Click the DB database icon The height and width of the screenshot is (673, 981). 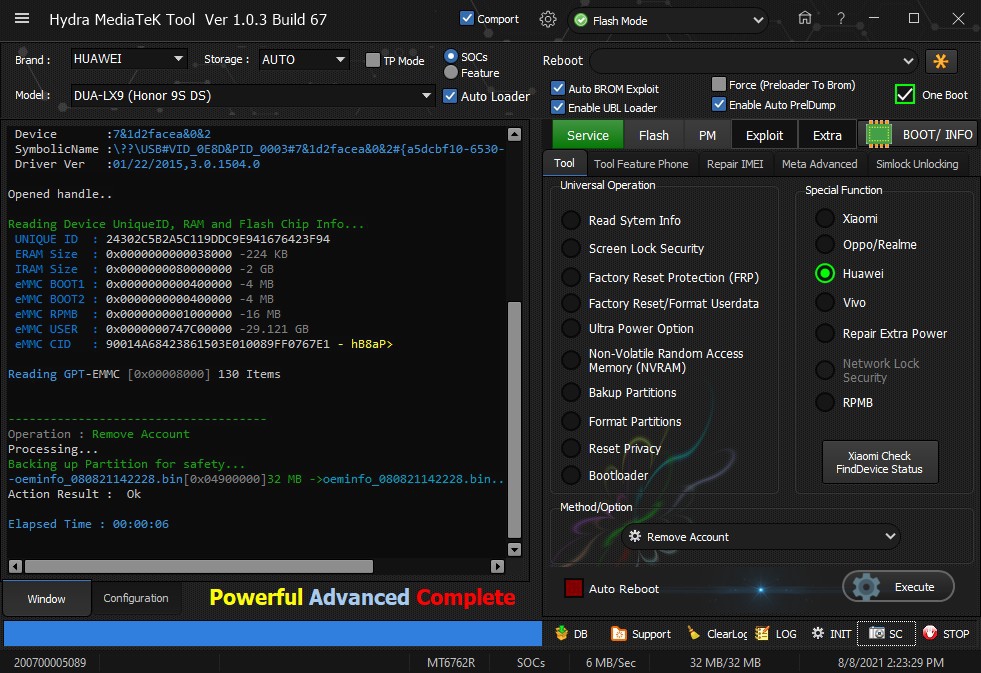click(x=561, y=633)
